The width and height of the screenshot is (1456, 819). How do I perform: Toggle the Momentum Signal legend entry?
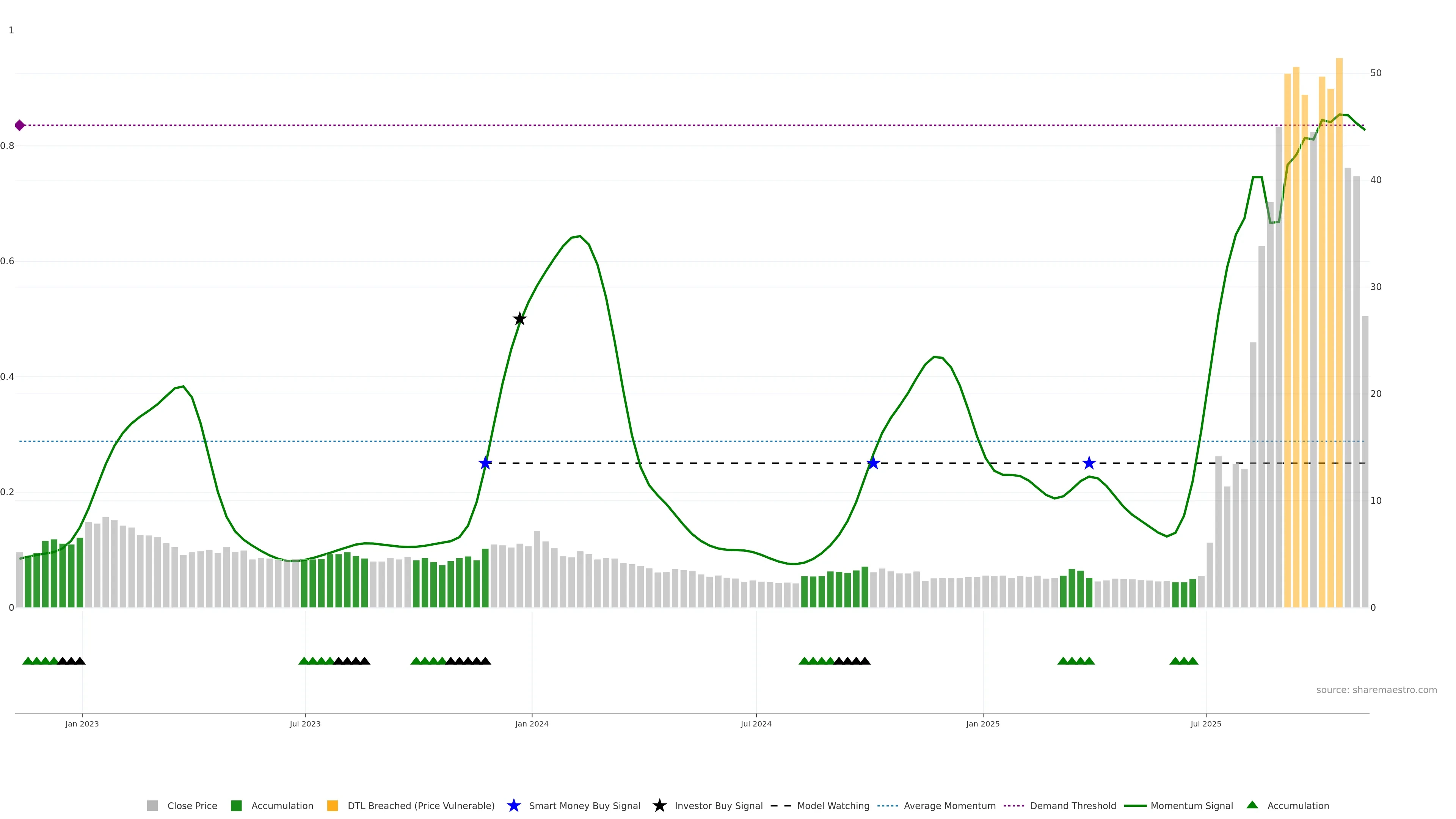point(1191,805)
